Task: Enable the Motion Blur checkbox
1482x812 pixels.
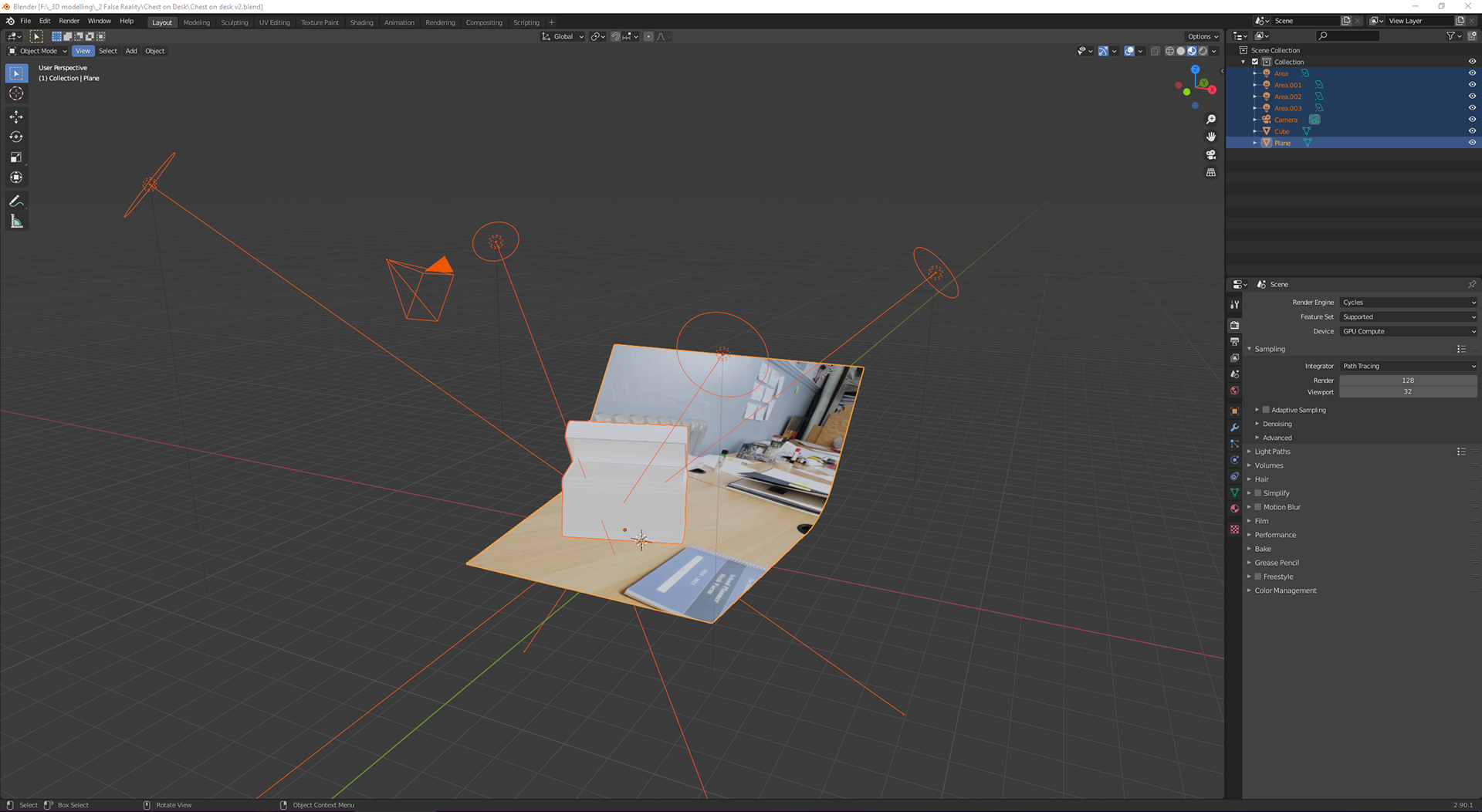Action: tap(1258, 507)
